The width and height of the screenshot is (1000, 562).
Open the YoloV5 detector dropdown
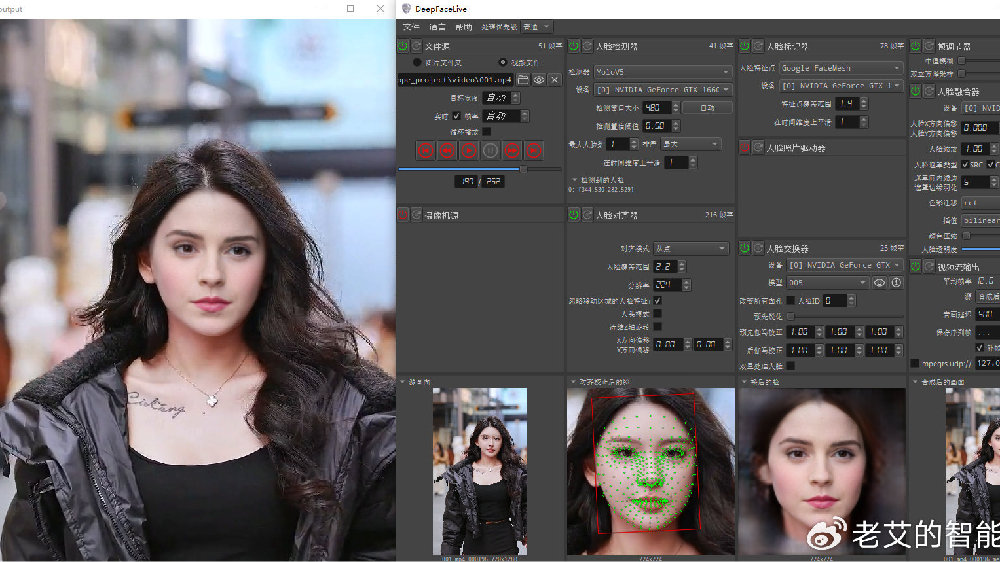(x=662, y=72)
